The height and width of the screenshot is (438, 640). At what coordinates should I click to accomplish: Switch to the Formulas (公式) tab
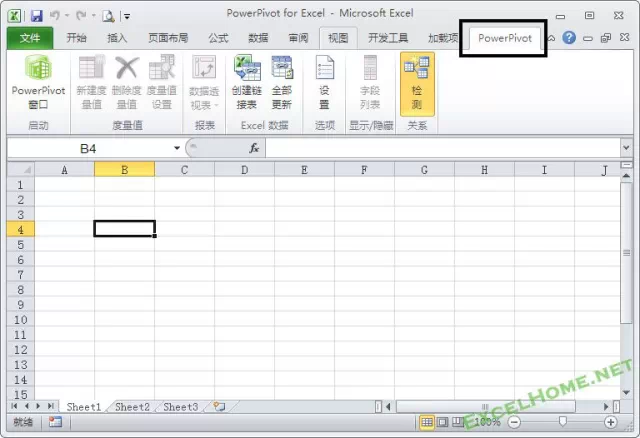218,38
